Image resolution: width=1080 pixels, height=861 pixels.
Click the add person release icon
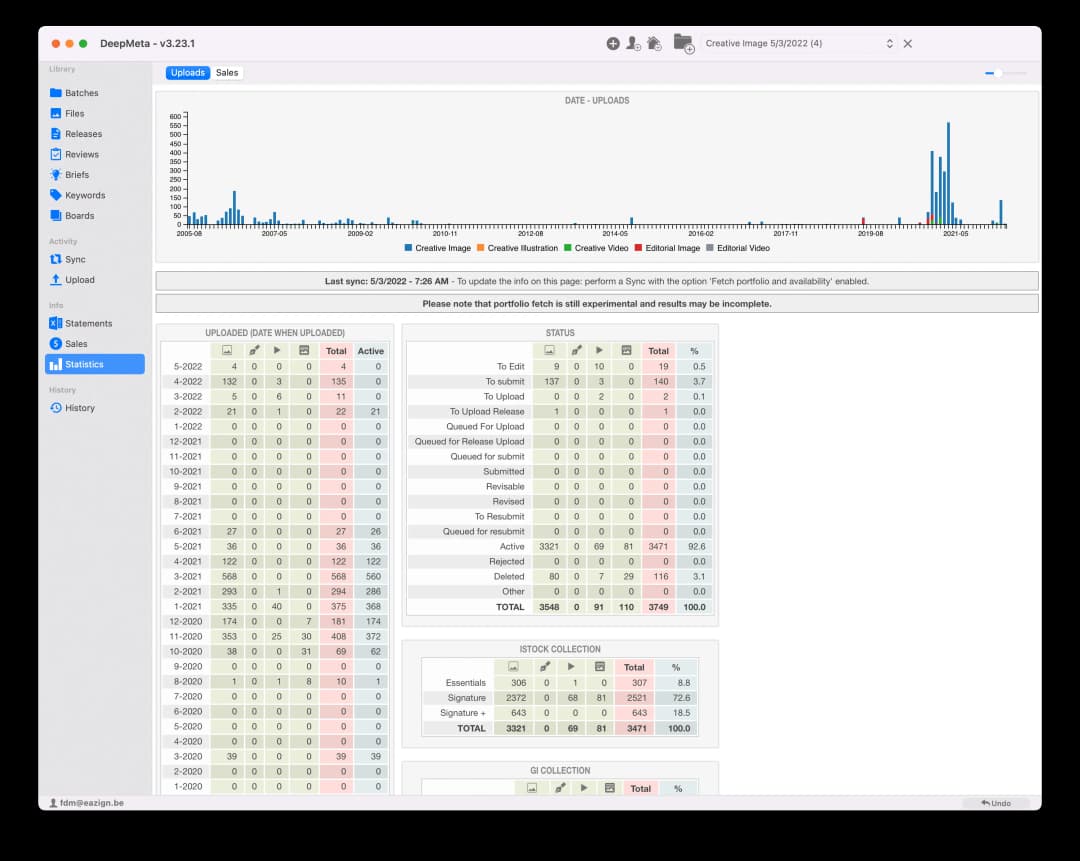[x=634, y=43]
